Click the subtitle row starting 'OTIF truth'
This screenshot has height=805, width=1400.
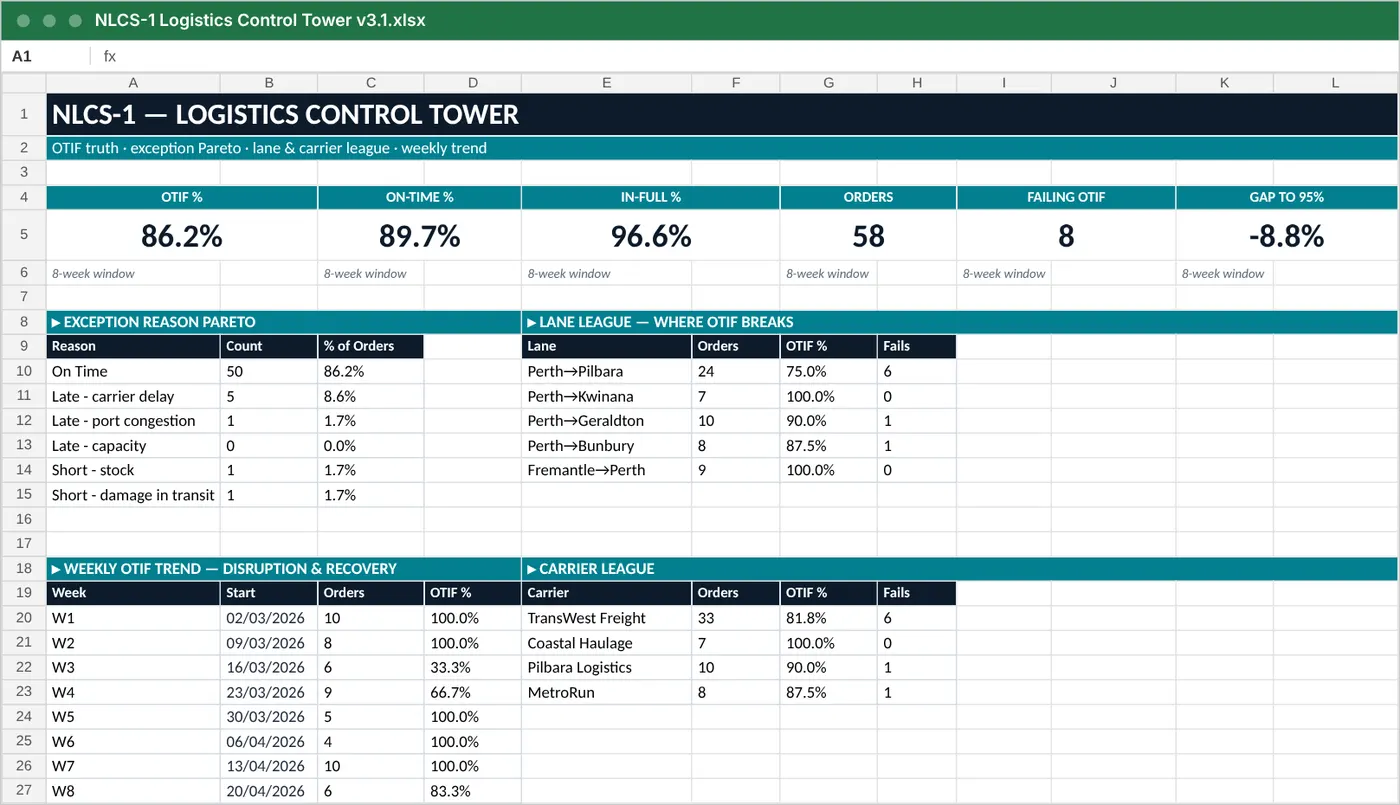pyautogui.click(x=721, y=148)
